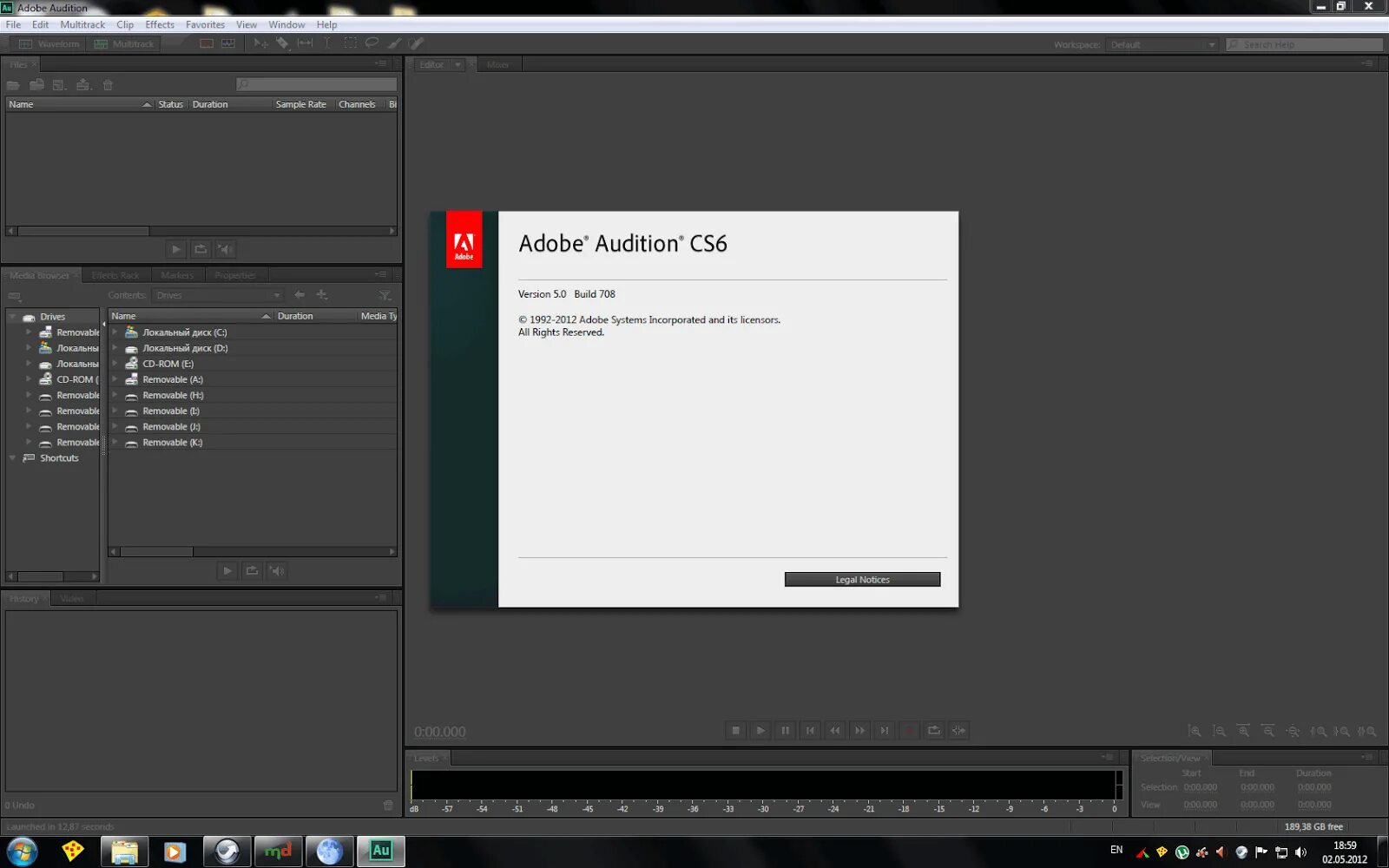Select the Paintbrush Selection tool
The height and width of the screenshot is (868, 1389).
(x=392, y=43)
